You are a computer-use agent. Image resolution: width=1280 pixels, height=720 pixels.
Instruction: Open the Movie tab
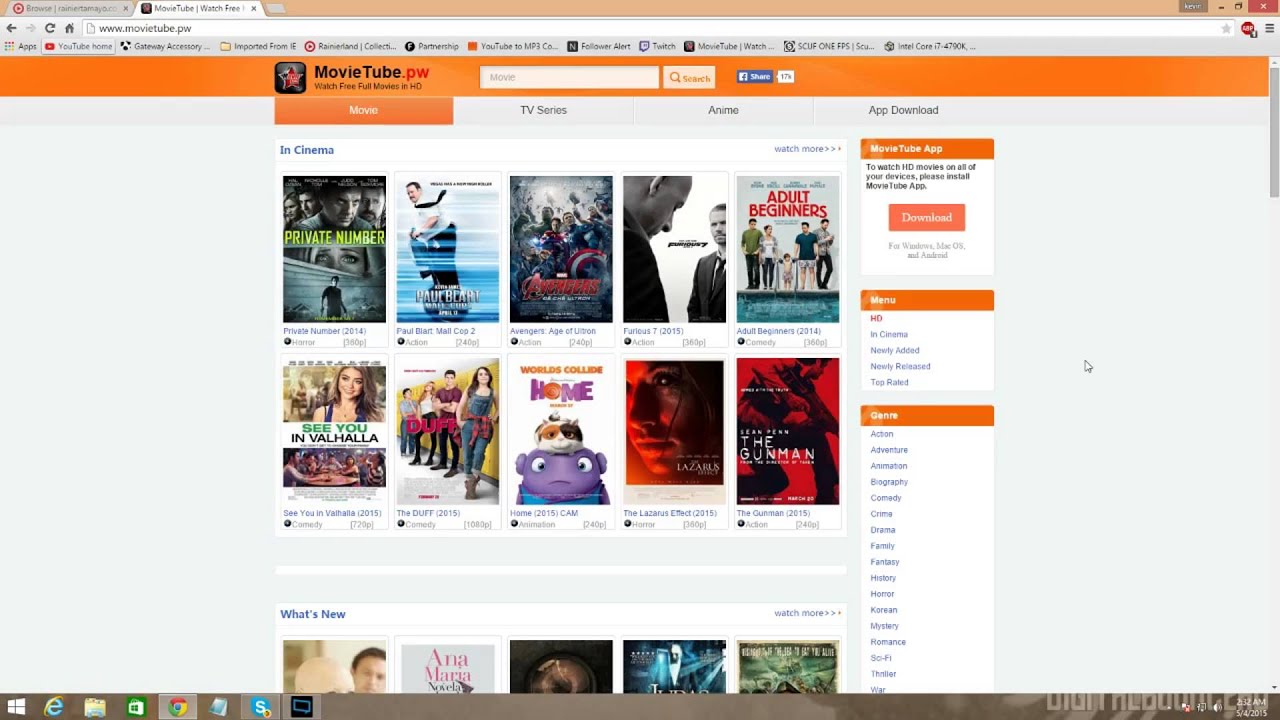[x=363, y=110]
